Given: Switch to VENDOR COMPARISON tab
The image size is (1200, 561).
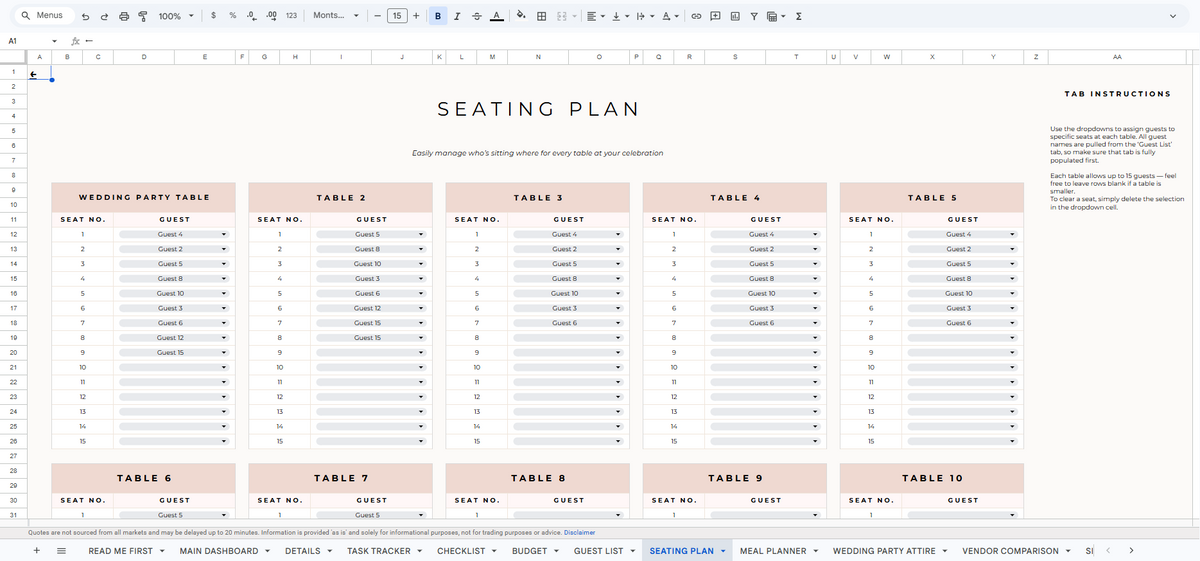Looking at the screenshot, I should 1010,551.
